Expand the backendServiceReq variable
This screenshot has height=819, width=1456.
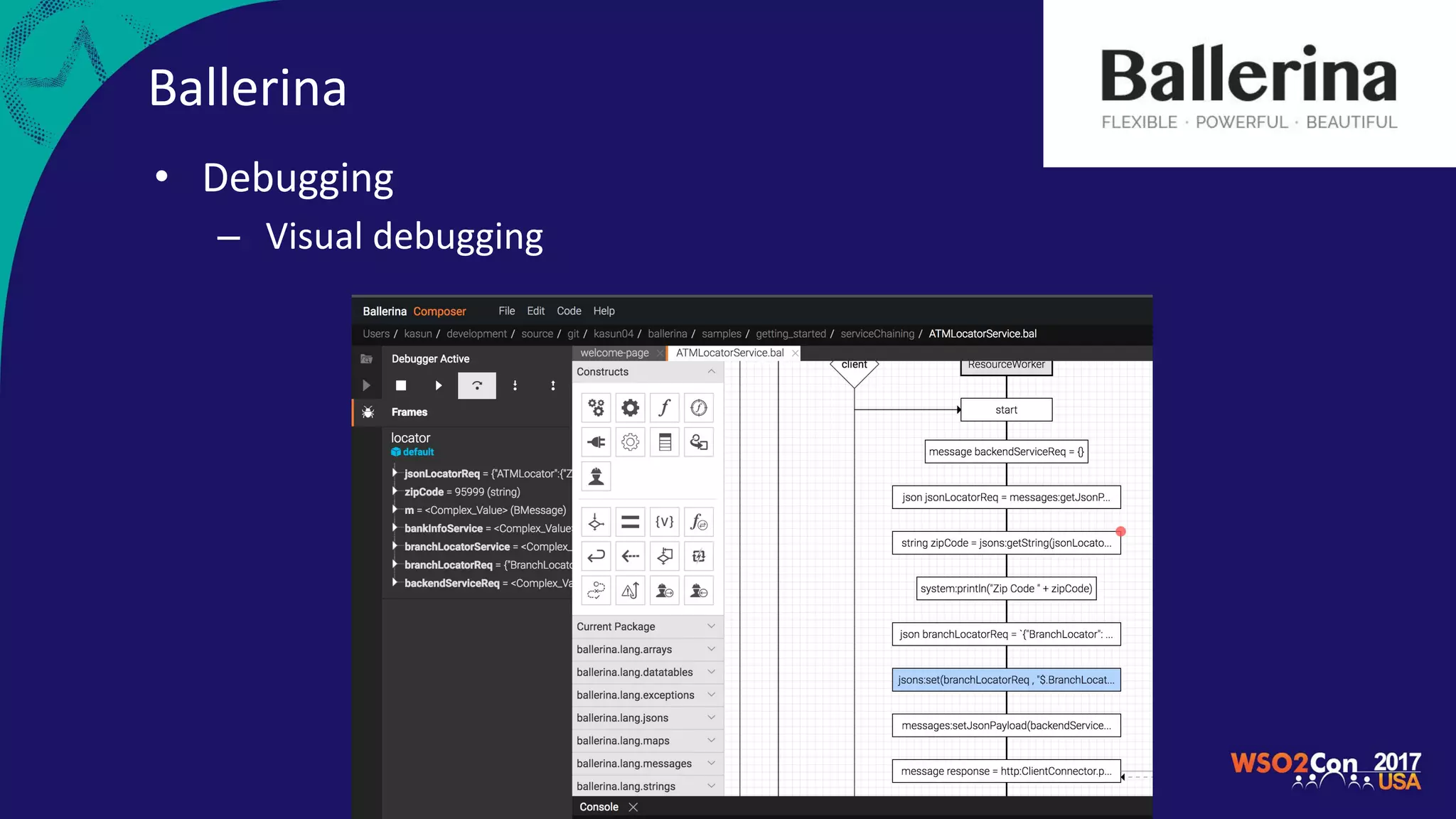click(x=395, y=583)
